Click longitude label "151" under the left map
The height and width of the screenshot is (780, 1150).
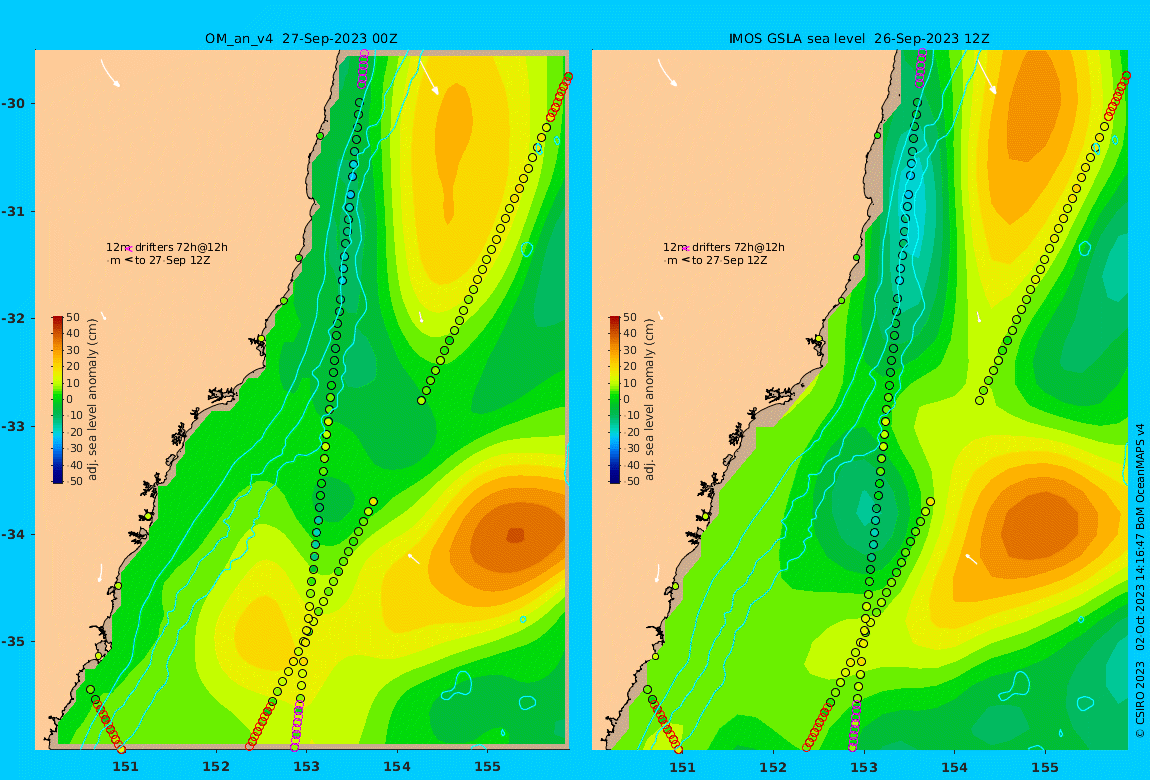[125, 767]
